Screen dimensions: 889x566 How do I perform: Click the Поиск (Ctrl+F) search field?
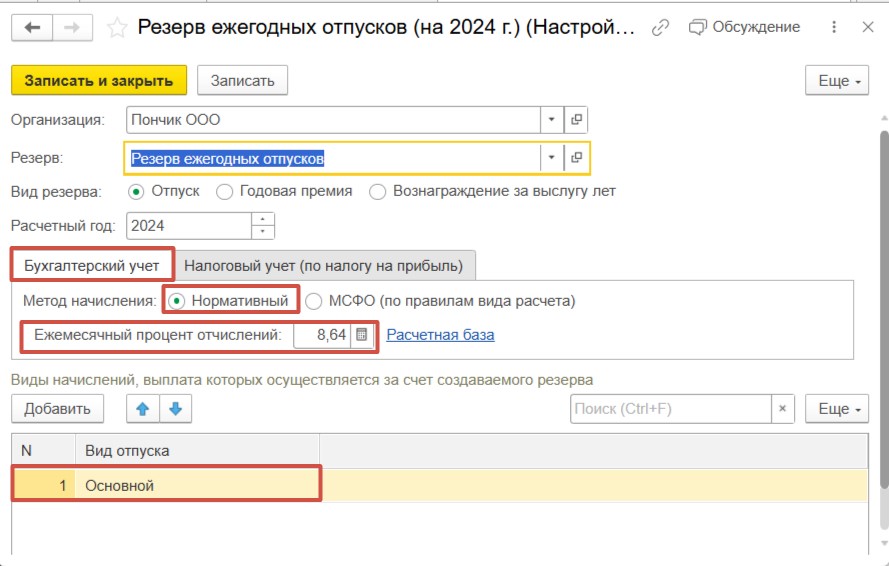(x=671, y=409)
